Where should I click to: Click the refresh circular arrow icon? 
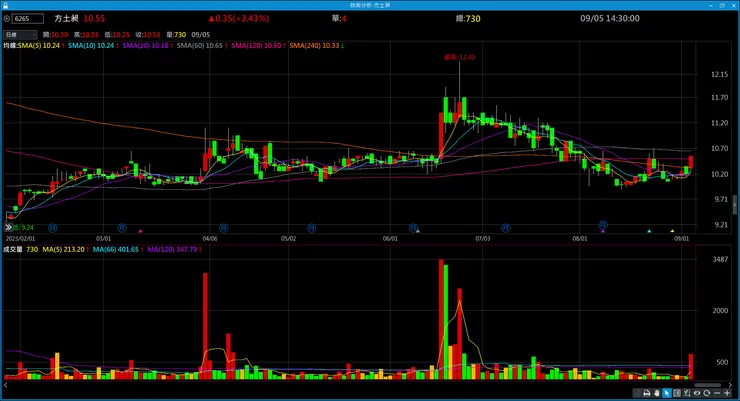point(706,393)
